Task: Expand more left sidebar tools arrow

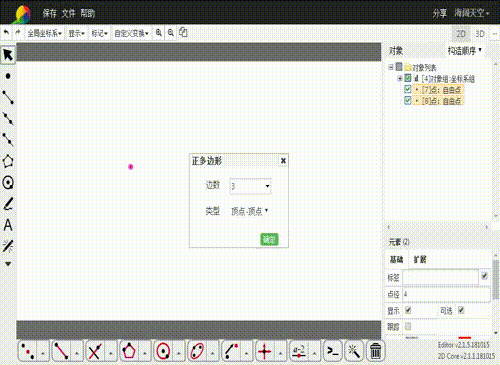Action: [x=8, y=264]
